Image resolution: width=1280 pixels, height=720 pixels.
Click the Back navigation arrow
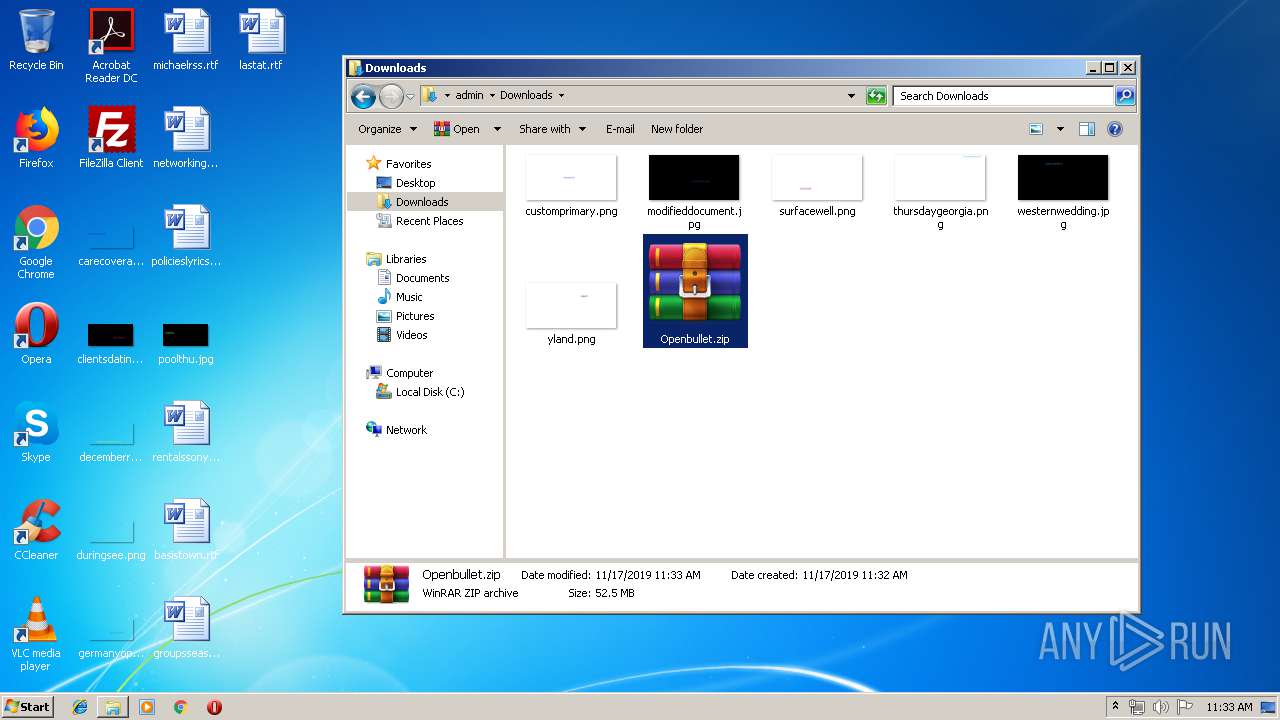pos(363,96)
